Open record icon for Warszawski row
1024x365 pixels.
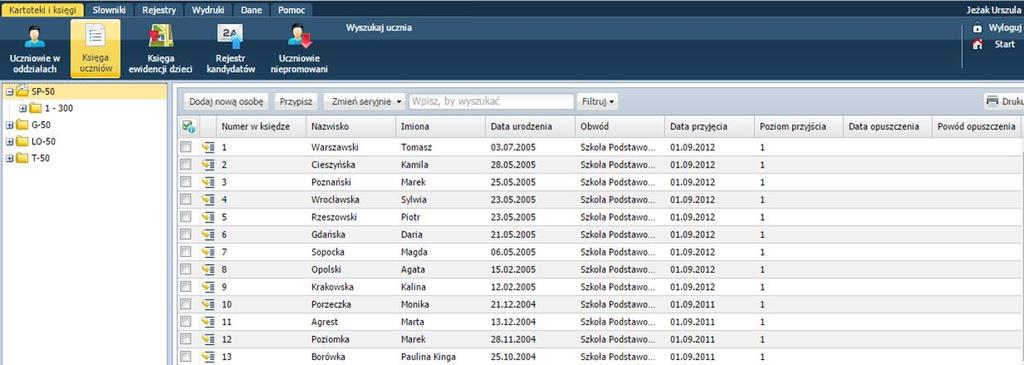click(x=208, y=148)
